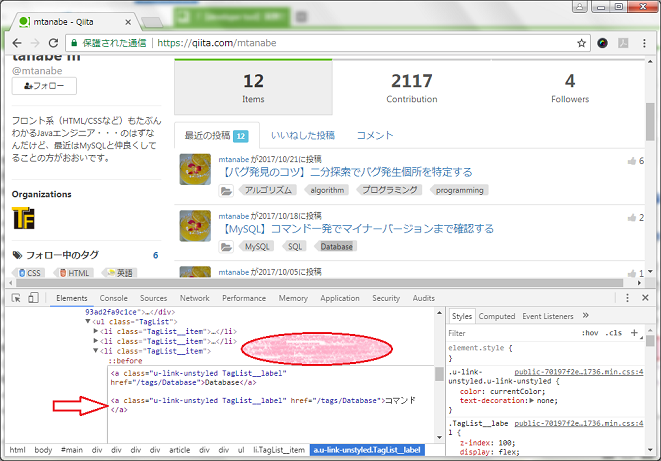This screenshot has width=661, height=461.
Task: Select the Styles pane tab
Action: pyautogui.click(x=462, y=316)
